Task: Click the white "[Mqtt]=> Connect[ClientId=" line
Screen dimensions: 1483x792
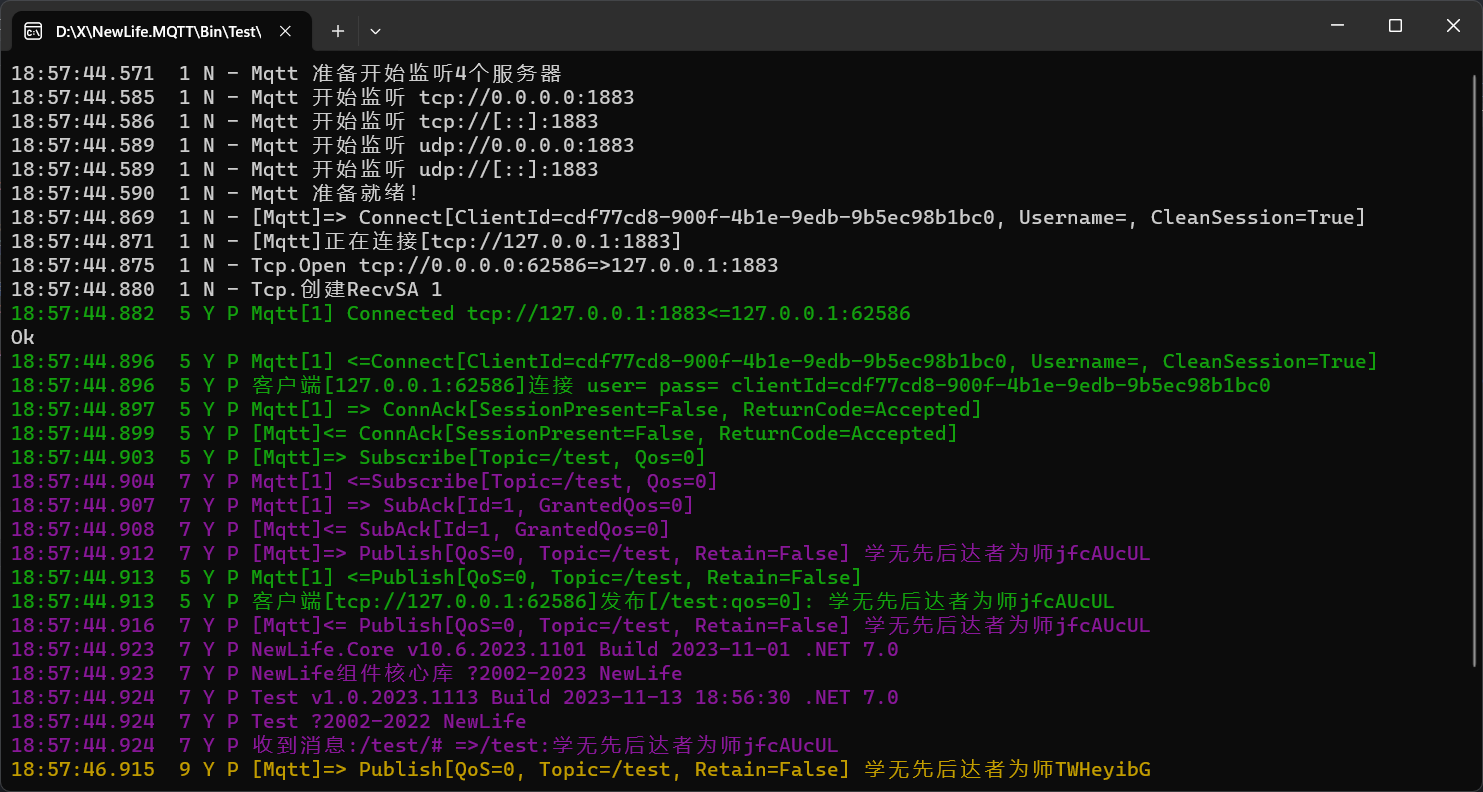Action: 688,217
